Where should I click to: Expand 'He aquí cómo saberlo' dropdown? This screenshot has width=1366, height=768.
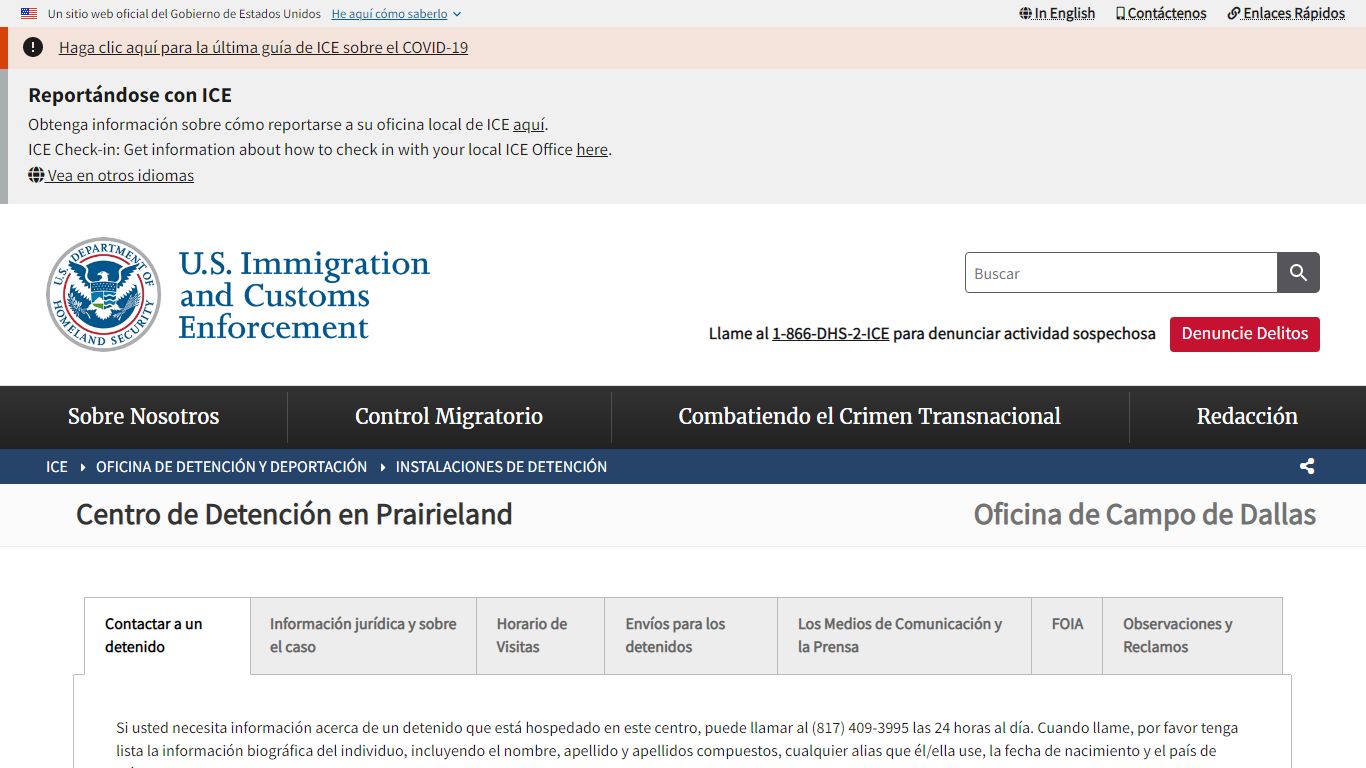click(x=396, y=14)
